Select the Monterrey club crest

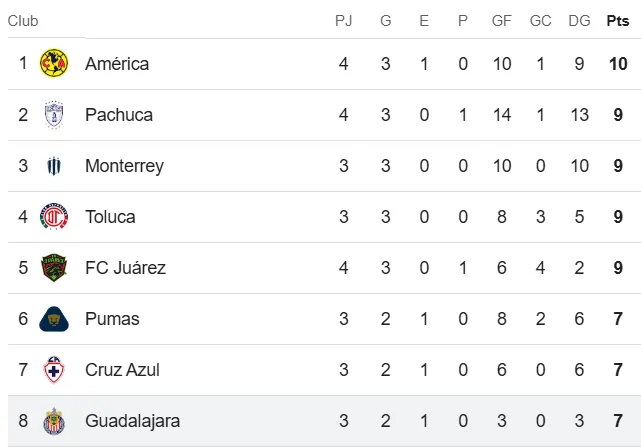(x=53, y=166)
